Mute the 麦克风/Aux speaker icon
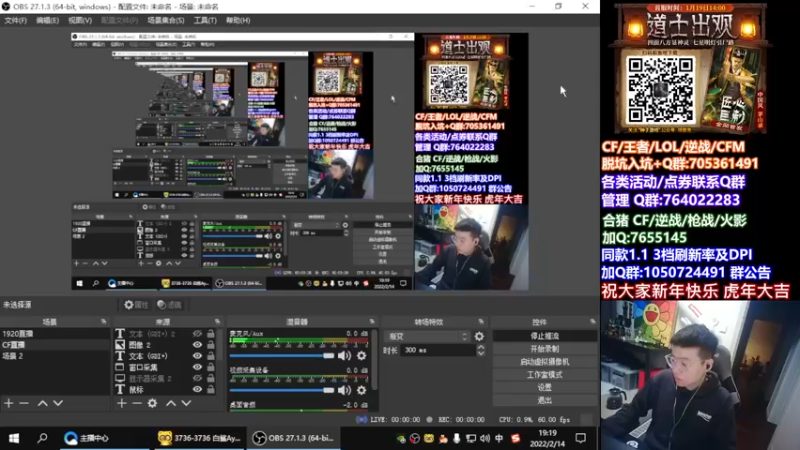 344,356
